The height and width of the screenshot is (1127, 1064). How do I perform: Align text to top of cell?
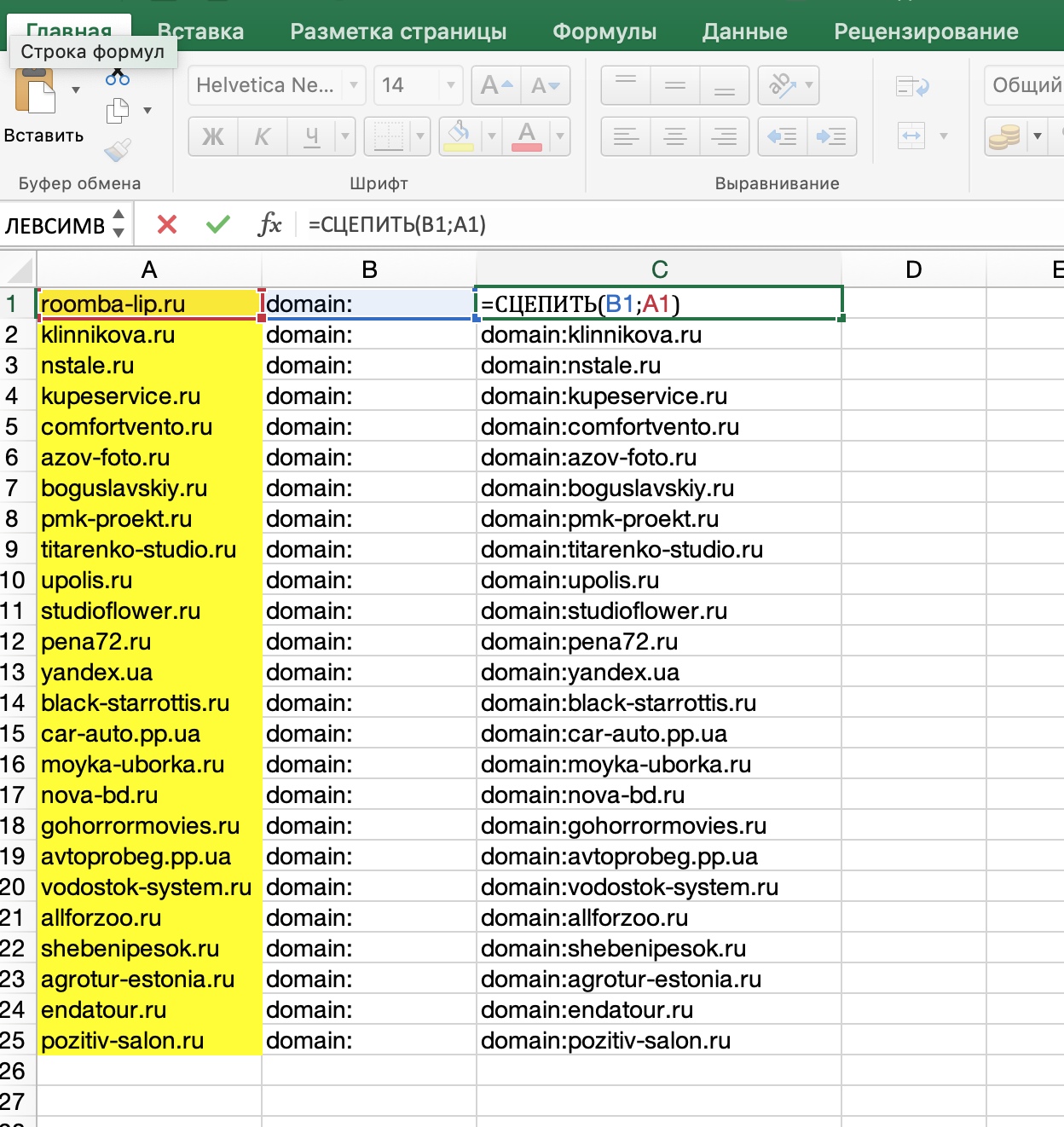[626, 85]
